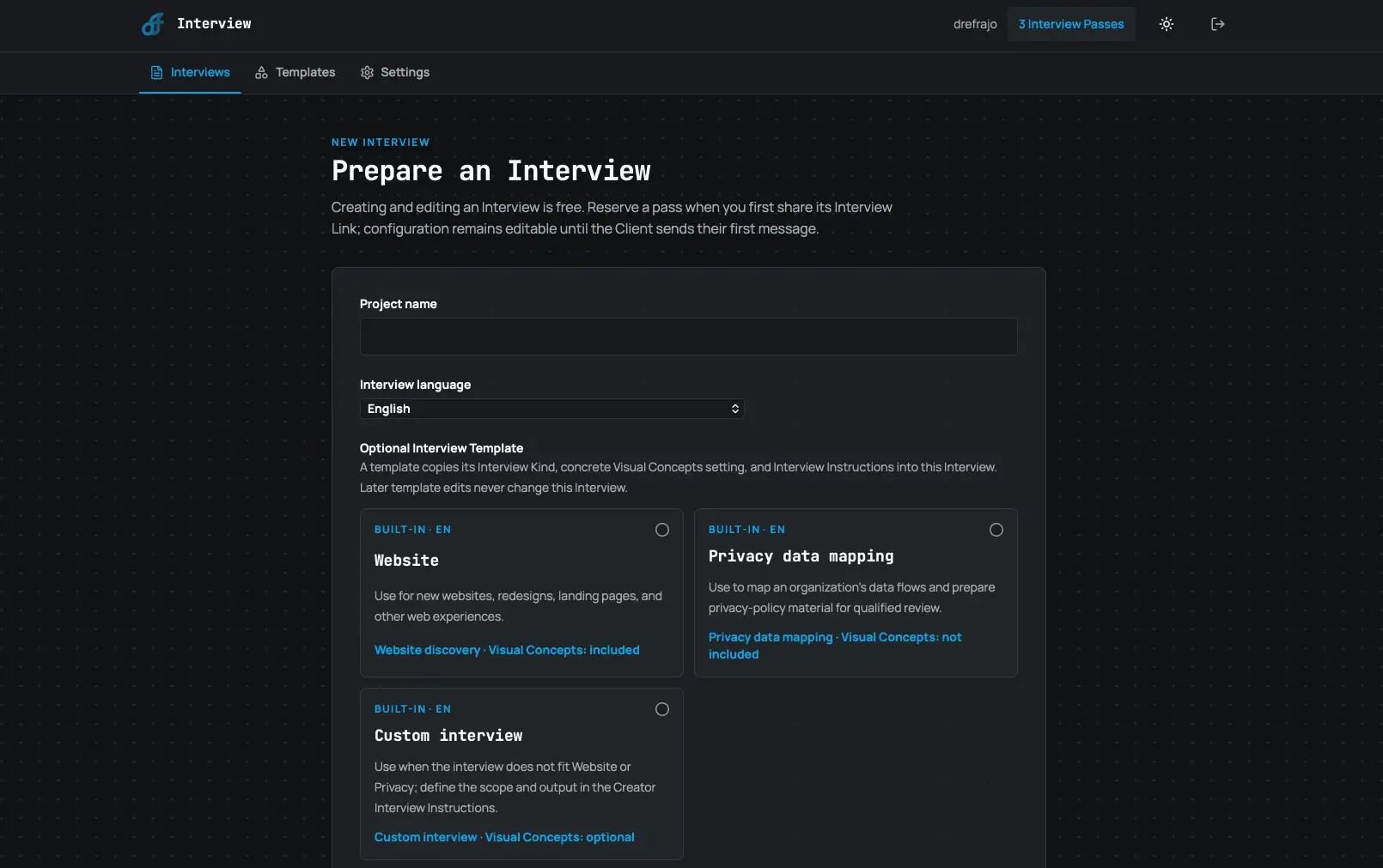Click 'Website discovery · Visual Concepts: included' text
Viewport: 1383px width, 868px height.
(x=507, y=650)
